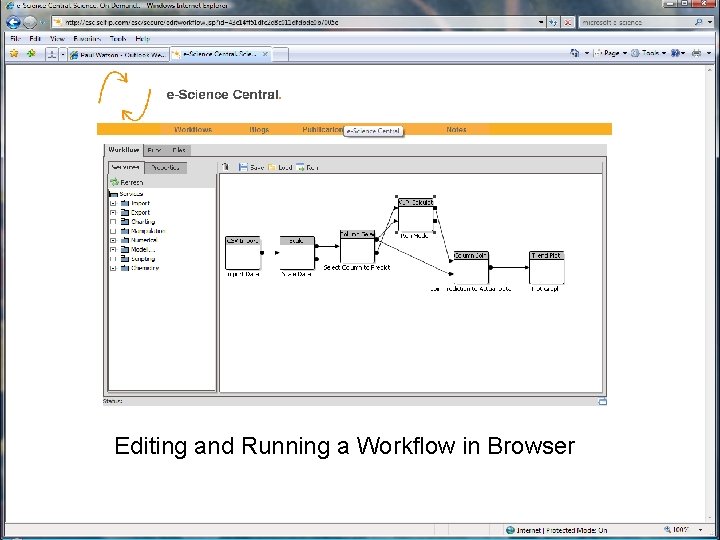Open the Tools menu in menu bar
The width and height of the screenshot is (720, 540).
pos(118,39)
